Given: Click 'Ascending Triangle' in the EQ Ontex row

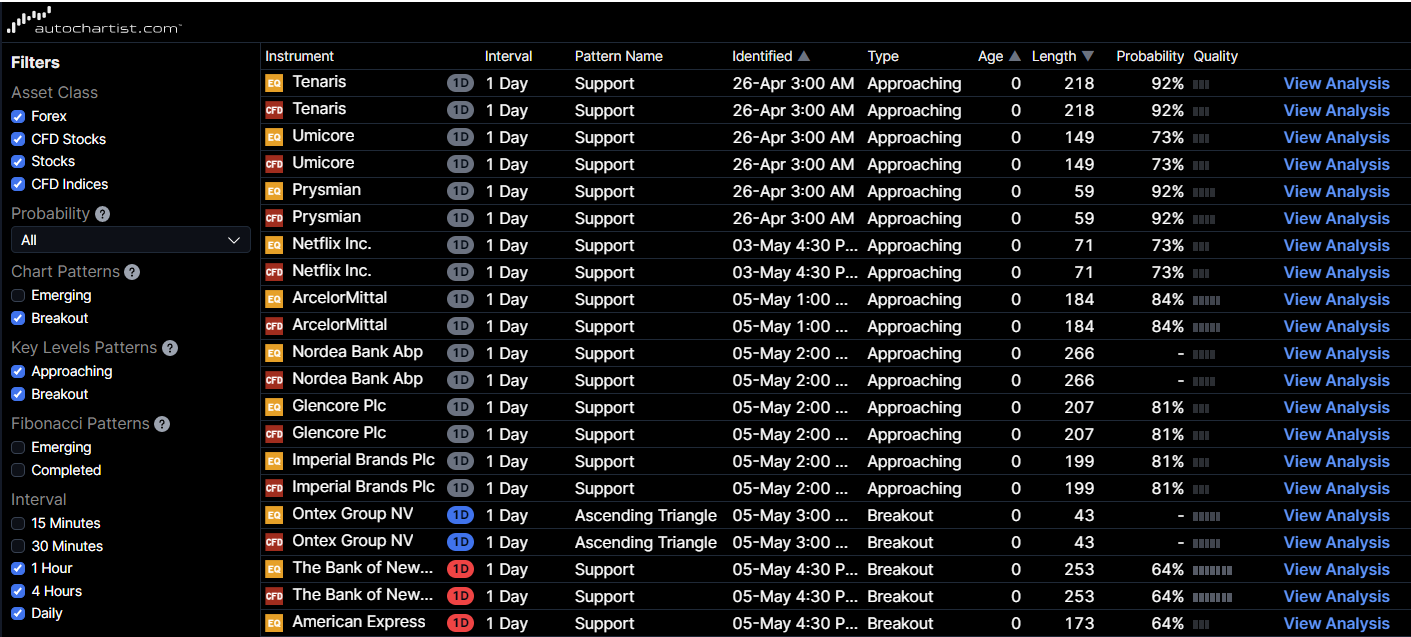Looking at the screenshot, I should (x=646, y=515).
